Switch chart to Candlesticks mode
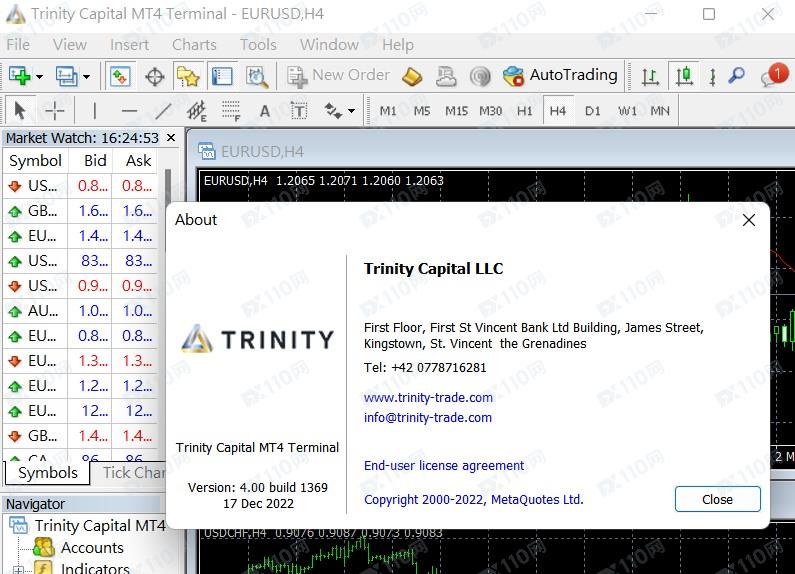795x574 pixels. (x=684, y=76)
